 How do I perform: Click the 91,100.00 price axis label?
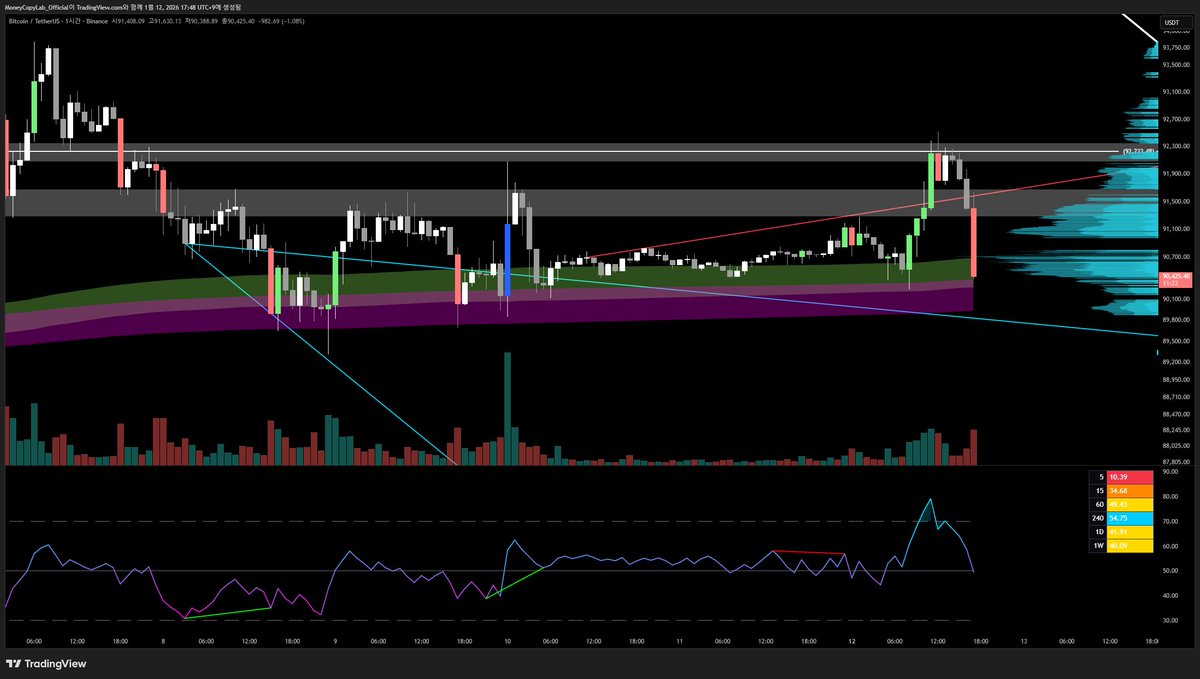click(x=1176, y=228)
